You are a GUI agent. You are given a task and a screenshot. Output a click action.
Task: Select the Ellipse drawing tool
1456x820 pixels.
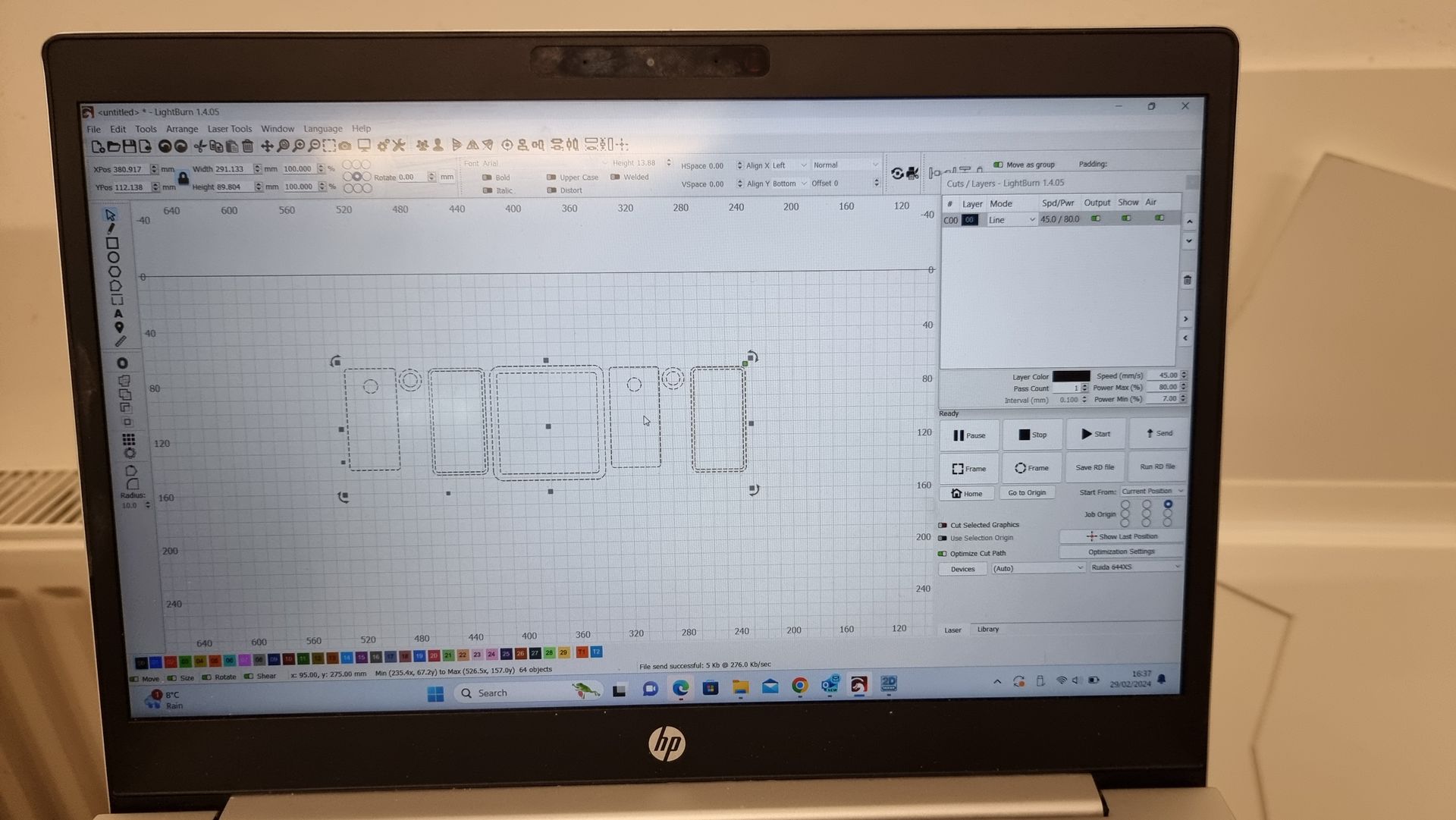[113, 257]
